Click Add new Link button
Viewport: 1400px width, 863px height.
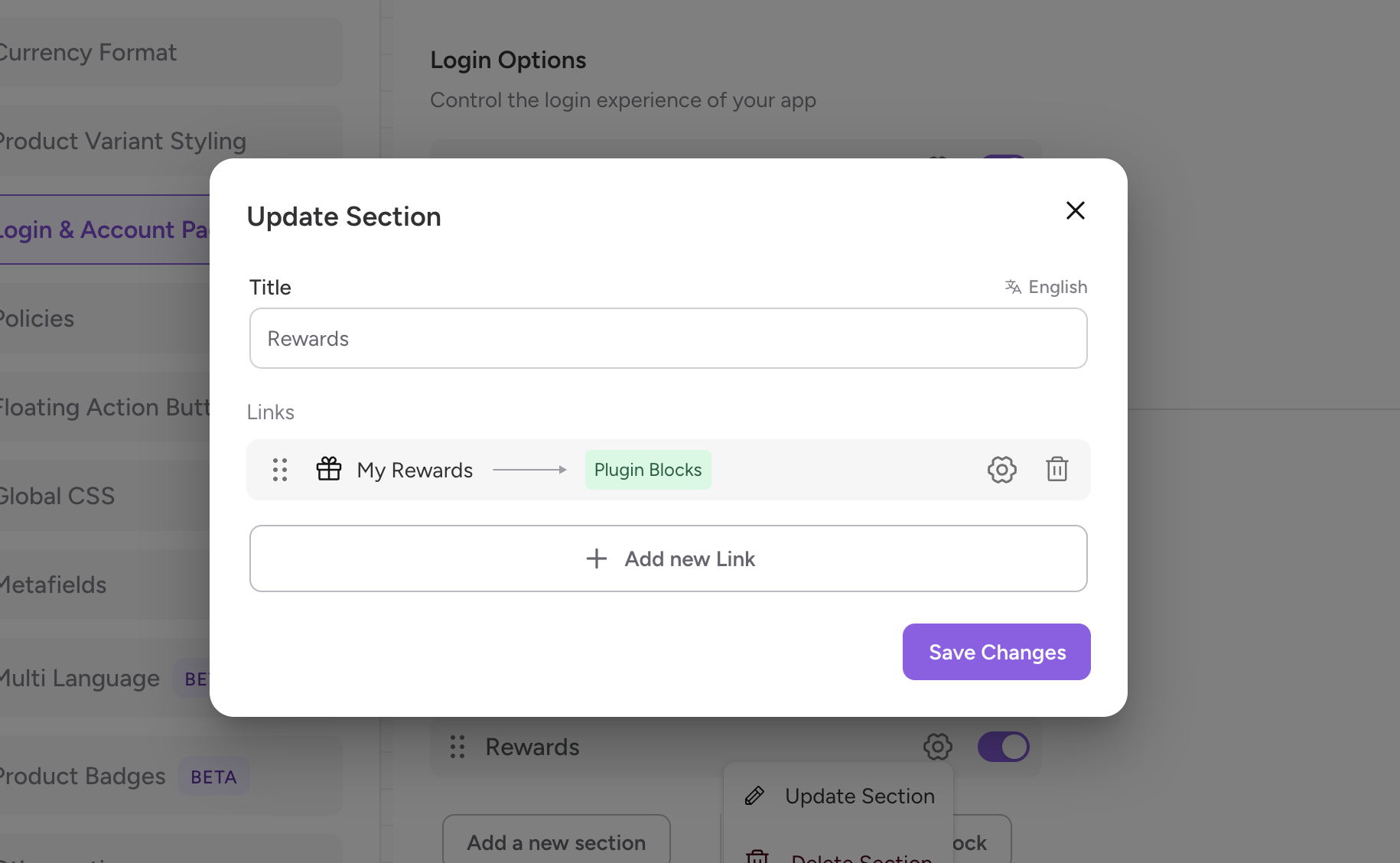(668, 559)
